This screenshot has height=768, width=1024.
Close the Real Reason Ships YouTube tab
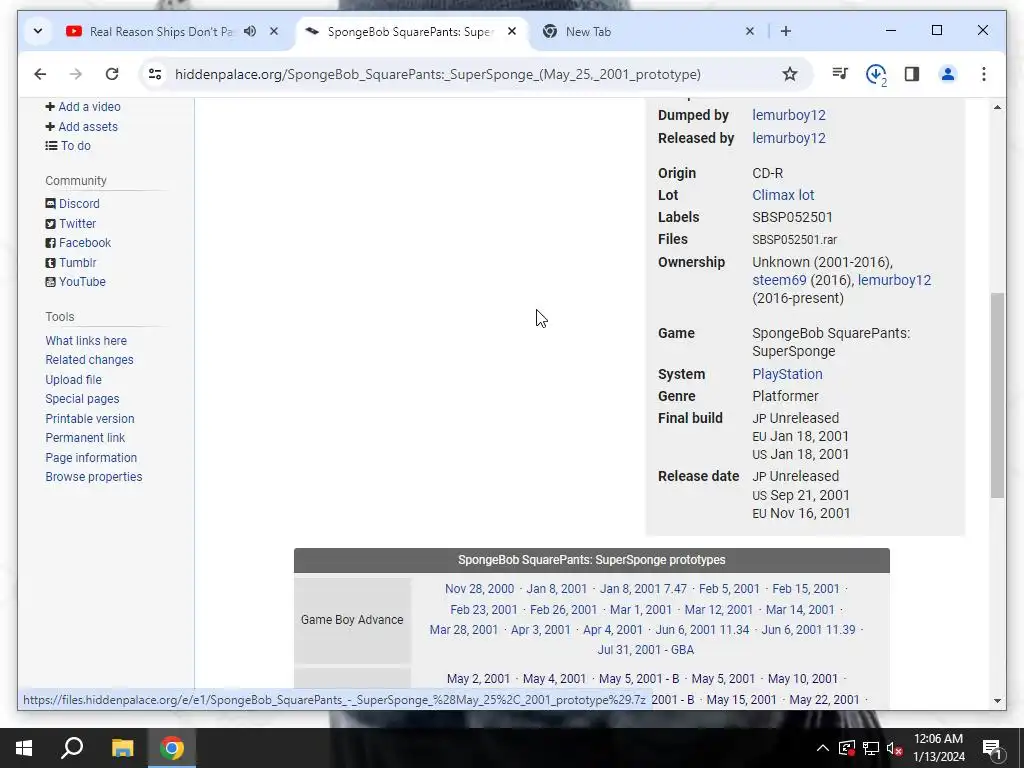pos(274,31)
